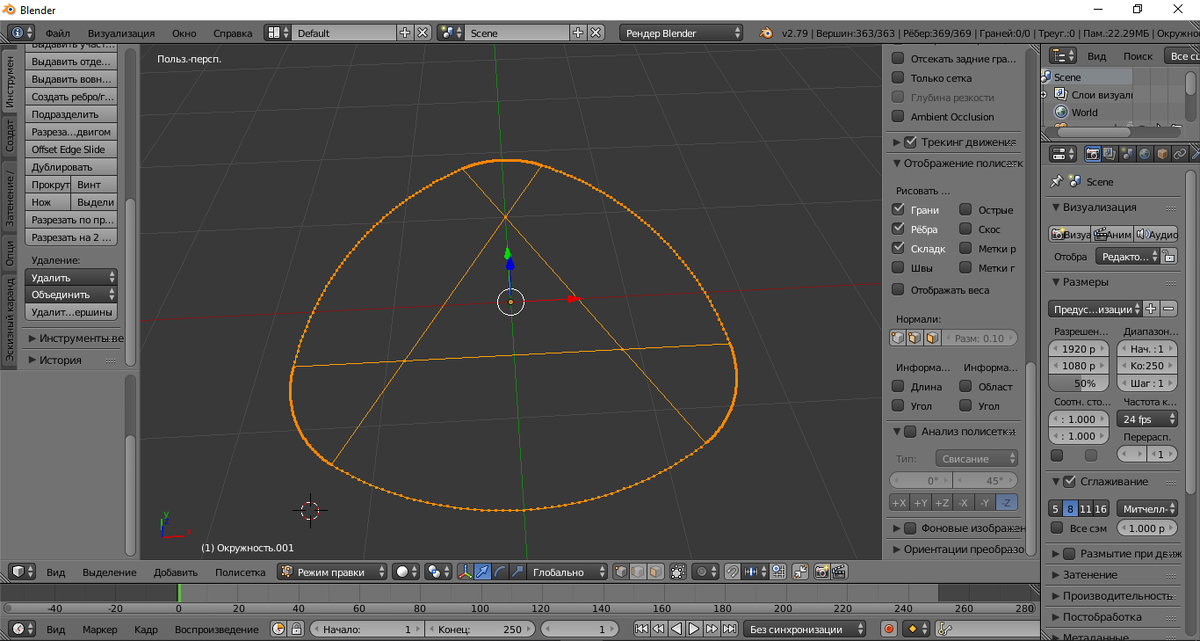Enable automatic keyframe record button
Screen dimensions: 1200x641
pos(888,630)
